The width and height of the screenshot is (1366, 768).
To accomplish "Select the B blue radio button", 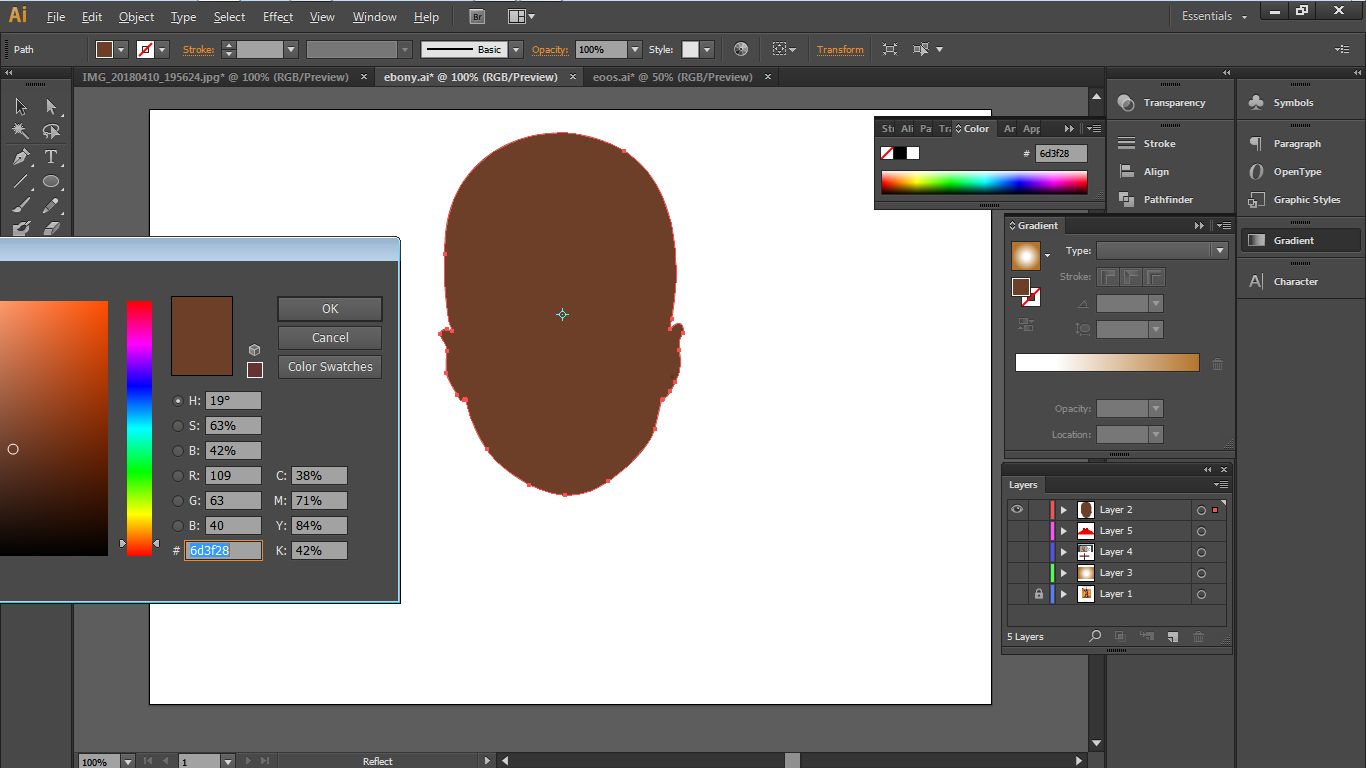I will click(x=178, y=526).
